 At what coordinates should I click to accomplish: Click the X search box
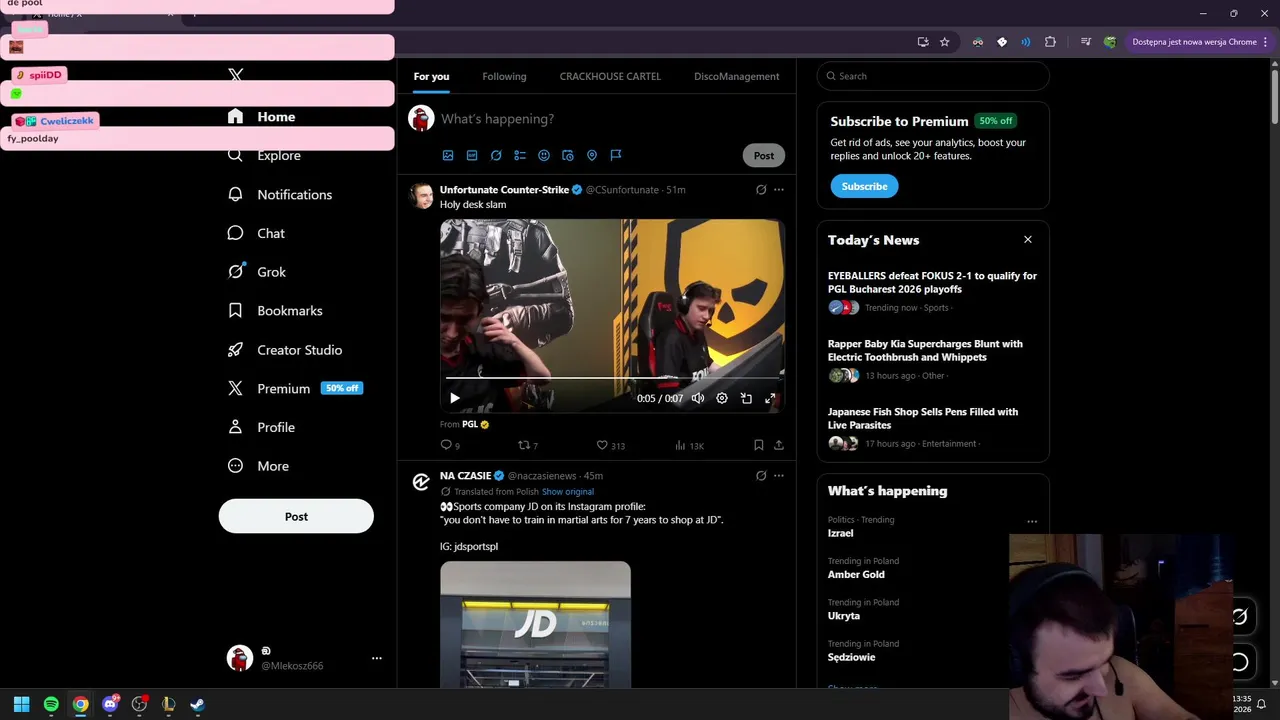click(933, 76)
